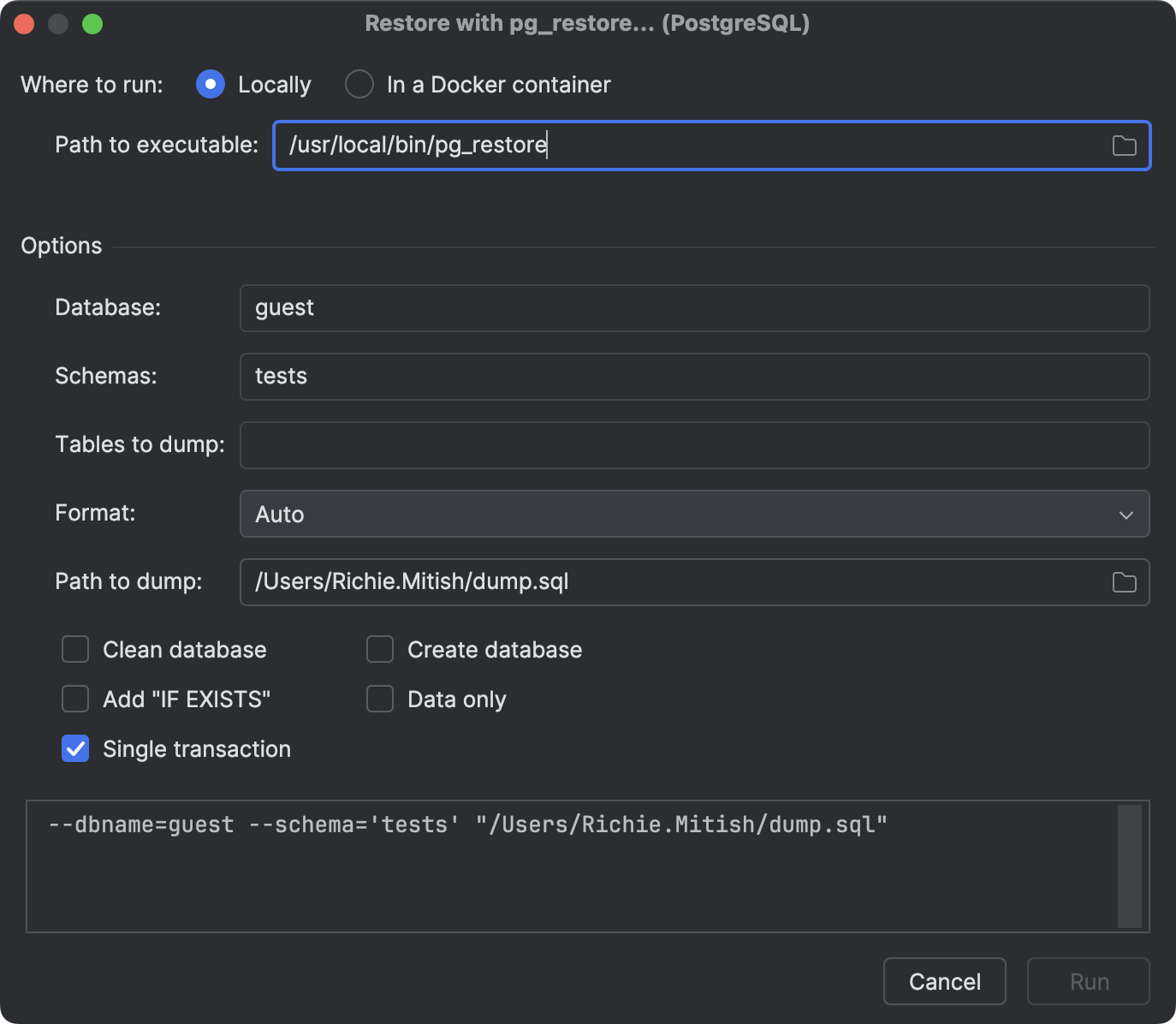Open the Format selection chevron
This screenshot has height=1024, width=1176.
point(1126,515)
